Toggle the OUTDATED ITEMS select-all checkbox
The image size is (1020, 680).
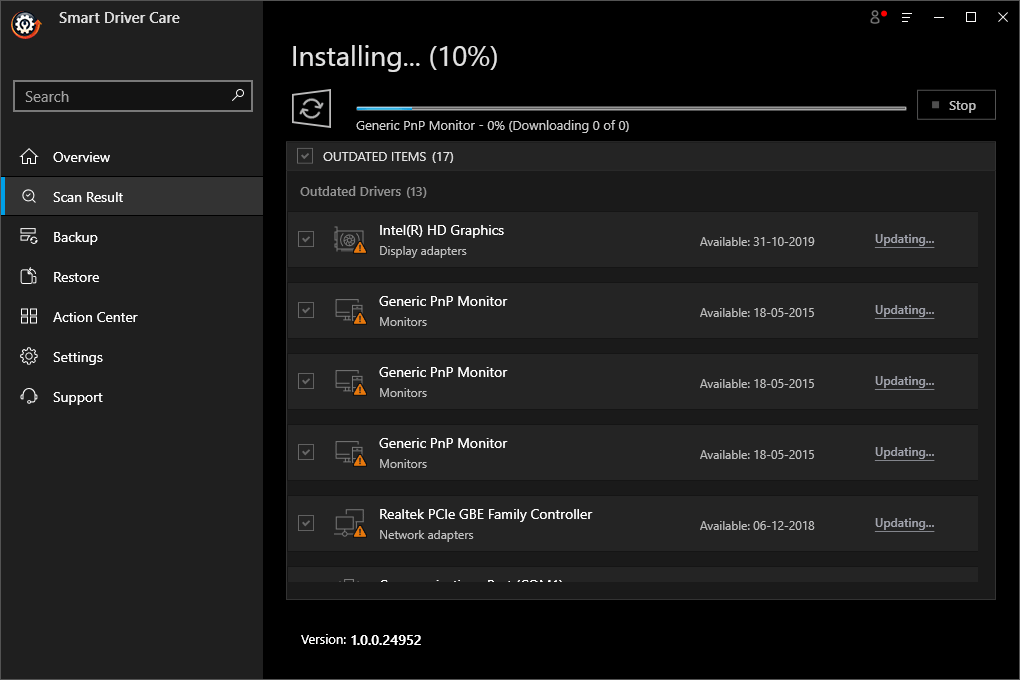305,156
